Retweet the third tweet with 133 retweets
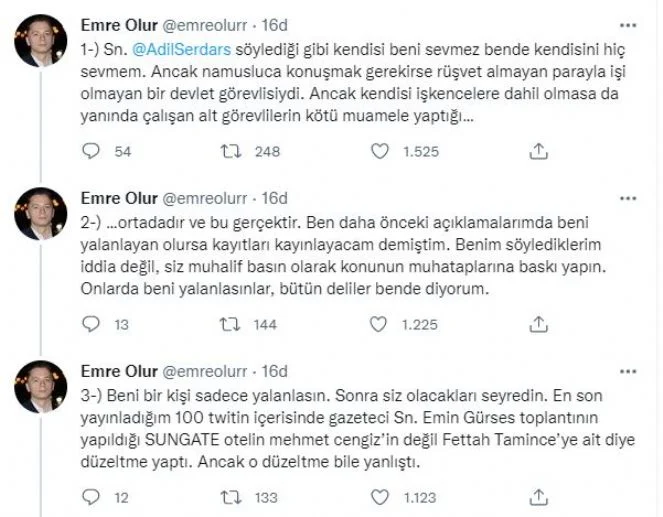 pos(231,498)
